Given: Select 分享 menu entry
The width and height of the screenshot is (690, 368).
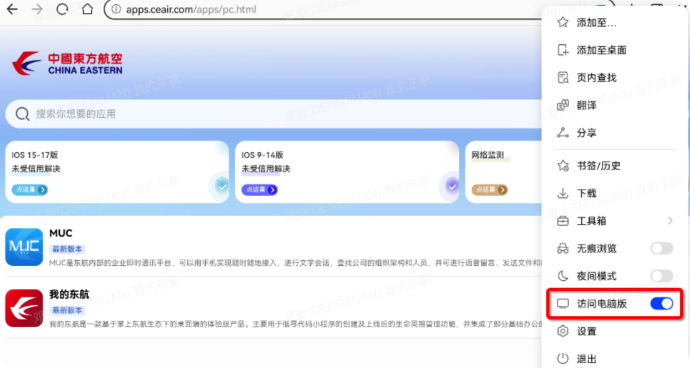Looking at the screenshot, I should 615,133.
